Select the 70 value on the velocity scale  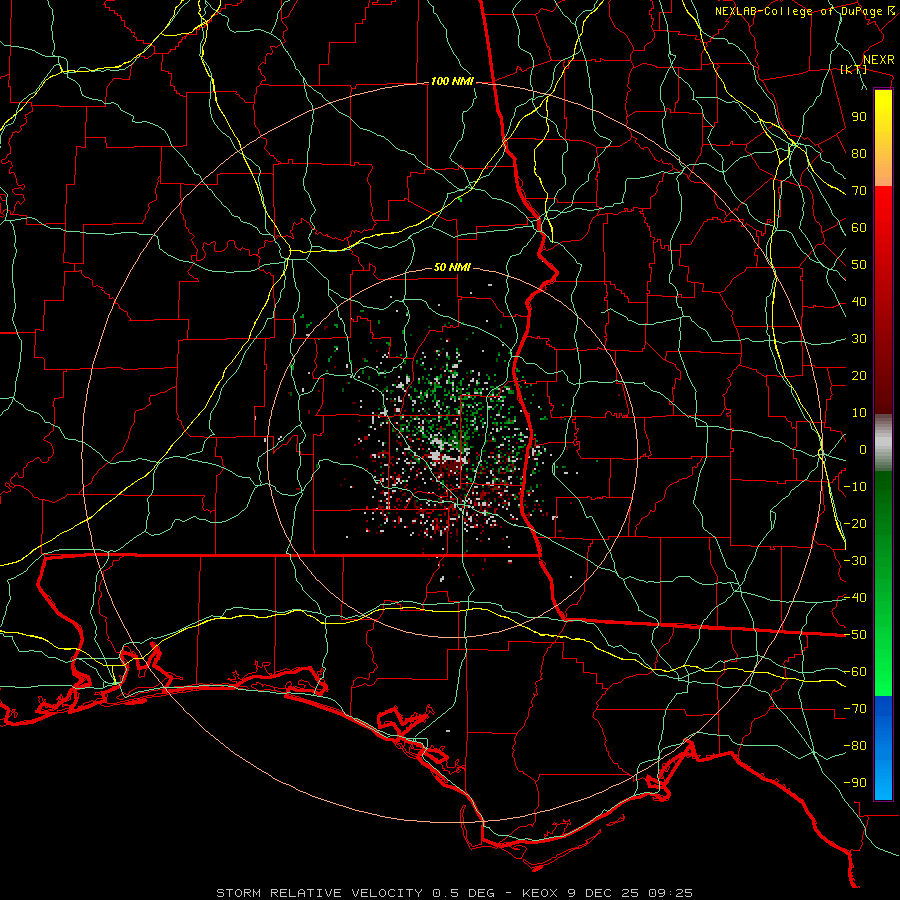tap(859, 191)
